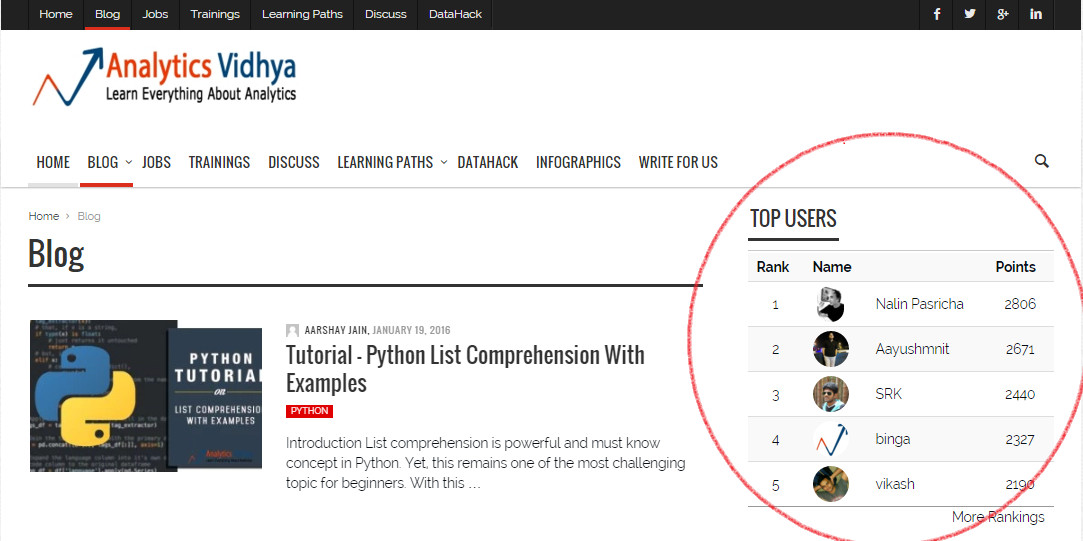Click the Analytics Vidhya logo

(165, 77)
